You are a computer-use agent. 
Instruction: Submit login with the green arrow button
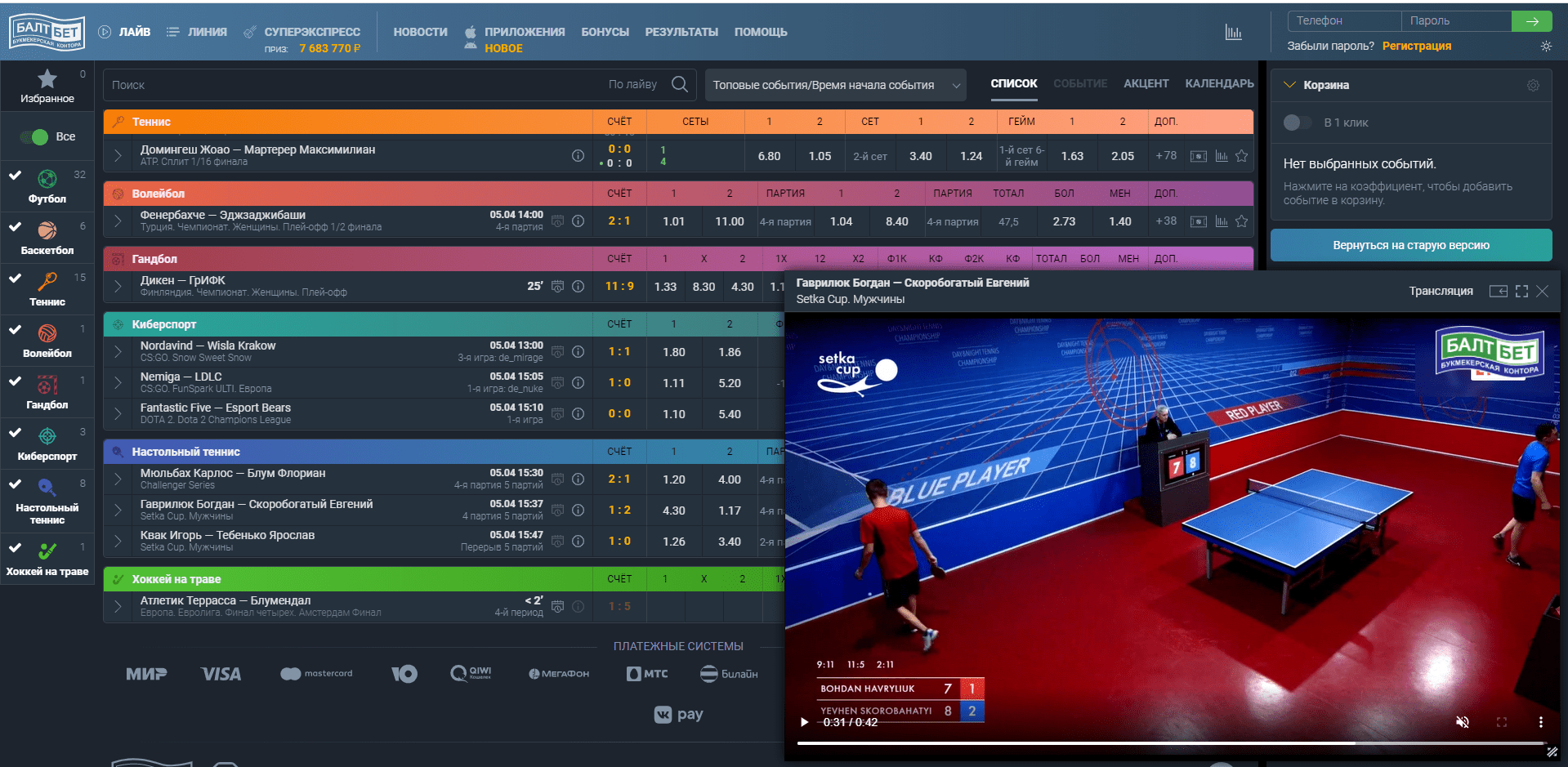pos(1532,21)
